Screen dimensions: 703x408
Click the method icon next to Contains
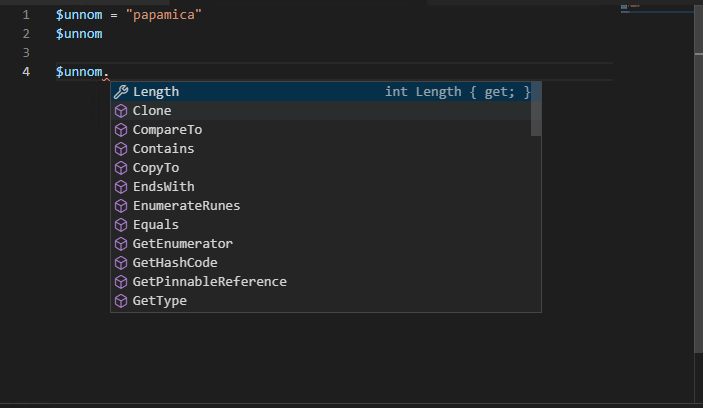121,149
